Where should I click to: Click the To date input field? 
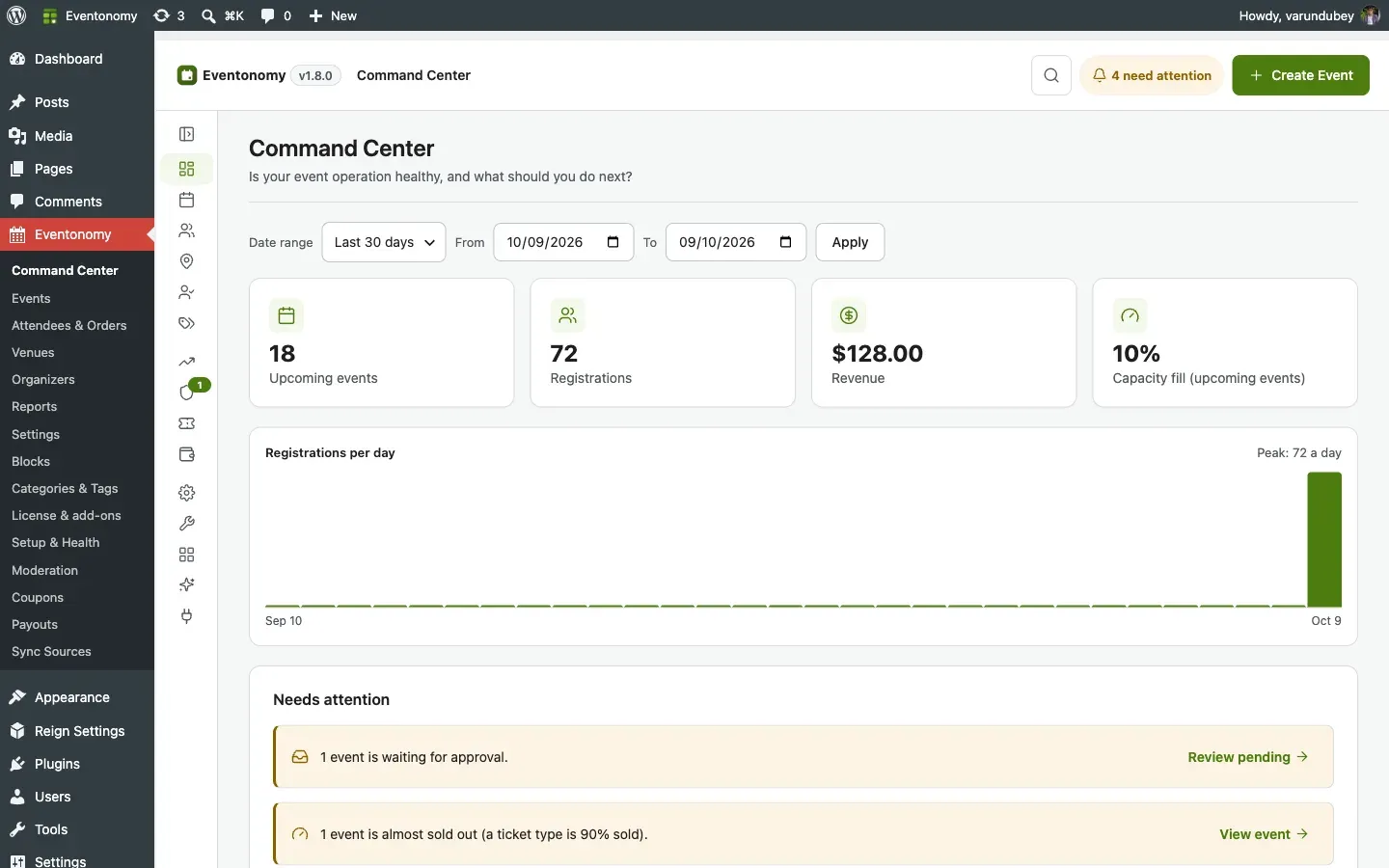click(x=736, y=242)
